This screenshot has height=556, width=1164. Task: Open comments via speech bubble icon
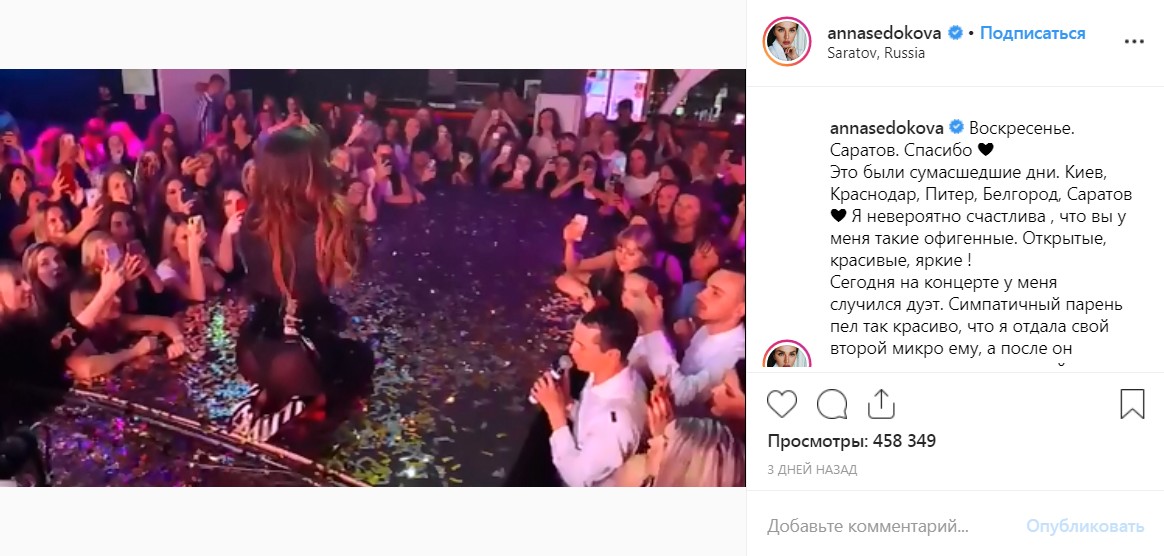point(832,405)
